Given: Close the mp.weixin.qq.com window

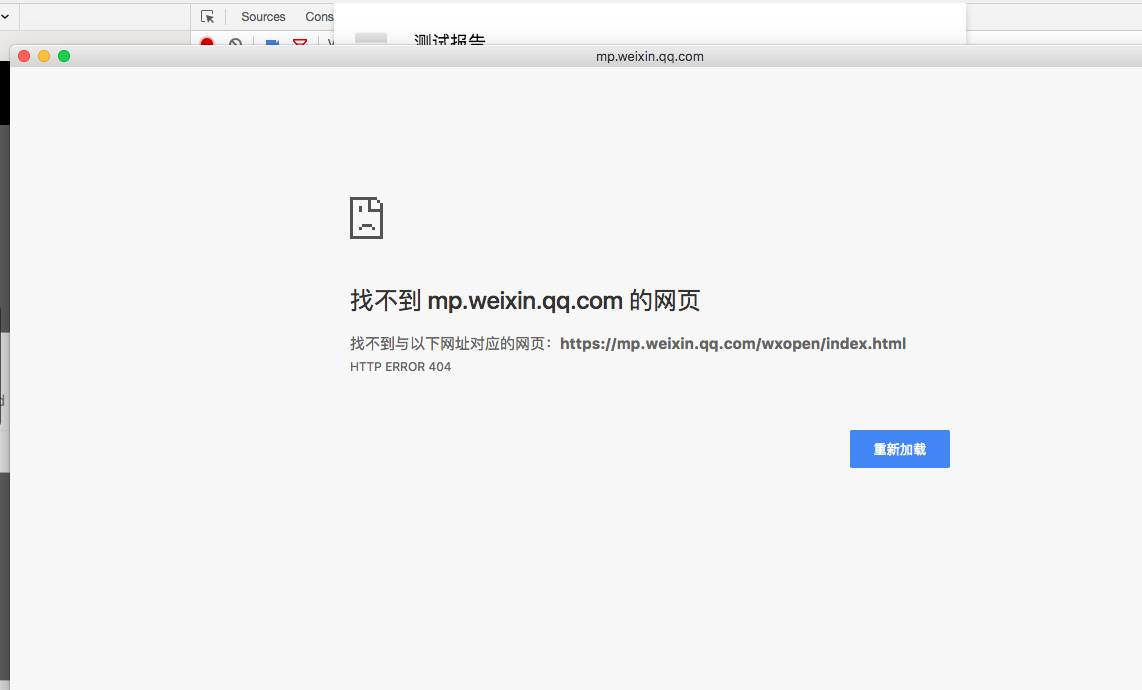Looking at the screenshot, I should 24,56.
